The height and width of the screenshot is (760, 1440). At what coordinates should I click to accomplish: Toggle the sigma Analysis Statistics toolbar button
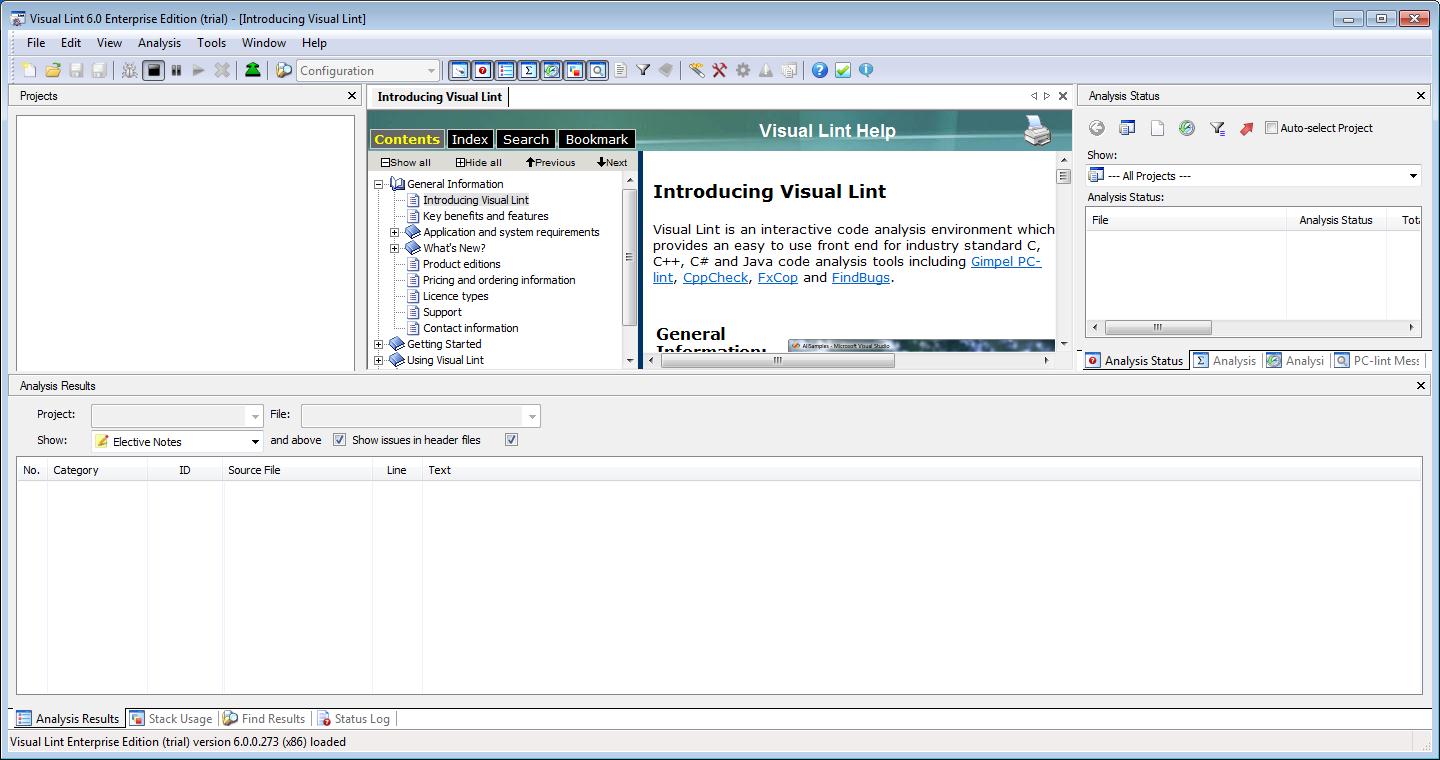(x=528, y=70)
